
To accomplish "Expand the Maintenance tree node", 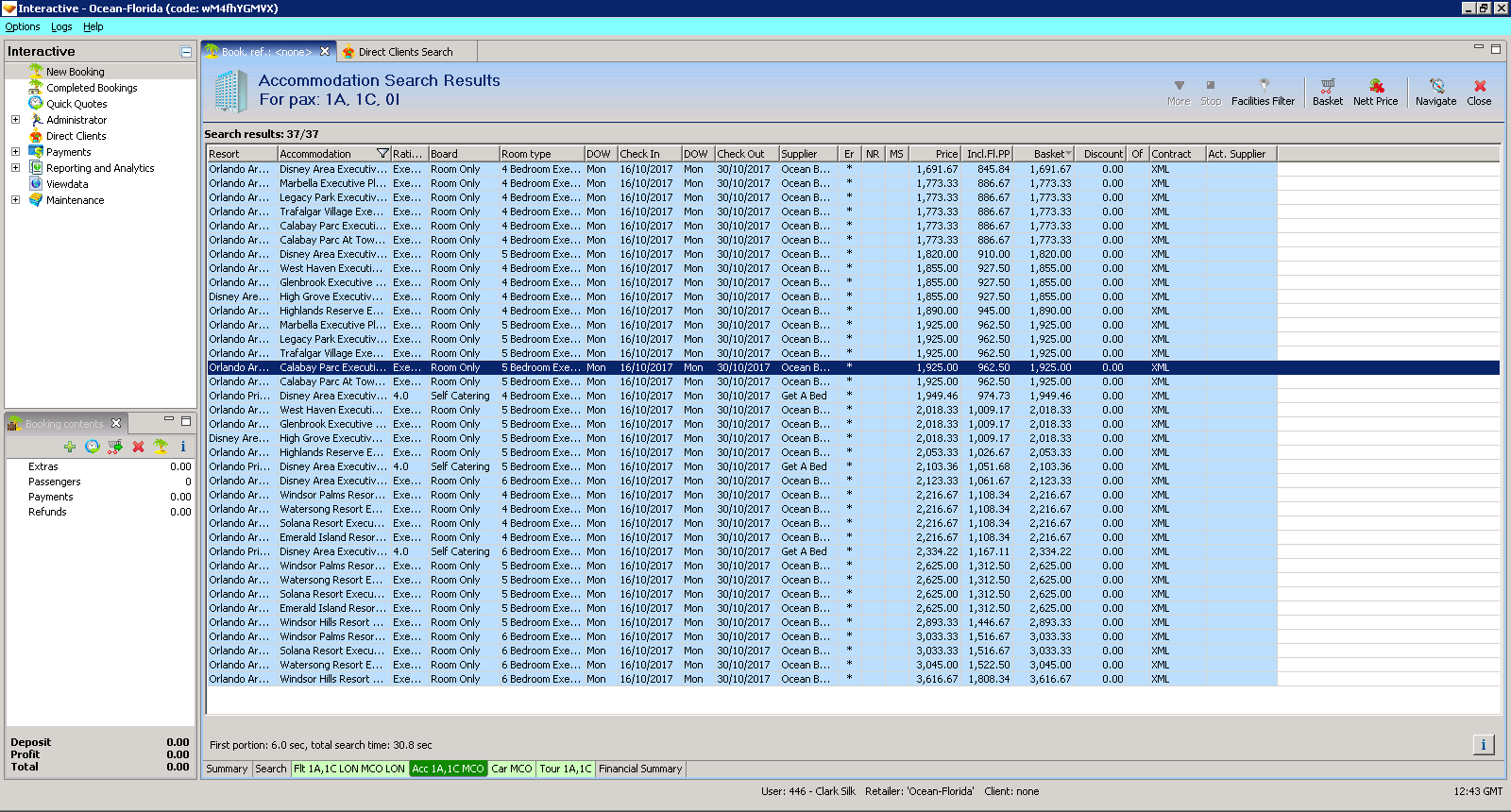I will tap(15, 200).
